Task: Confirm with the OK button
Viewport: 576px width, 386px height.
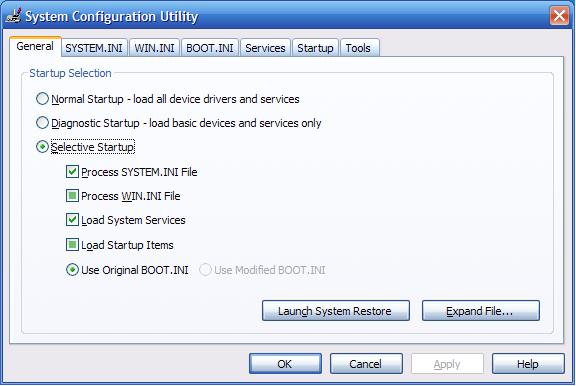Action: (285, 364)
